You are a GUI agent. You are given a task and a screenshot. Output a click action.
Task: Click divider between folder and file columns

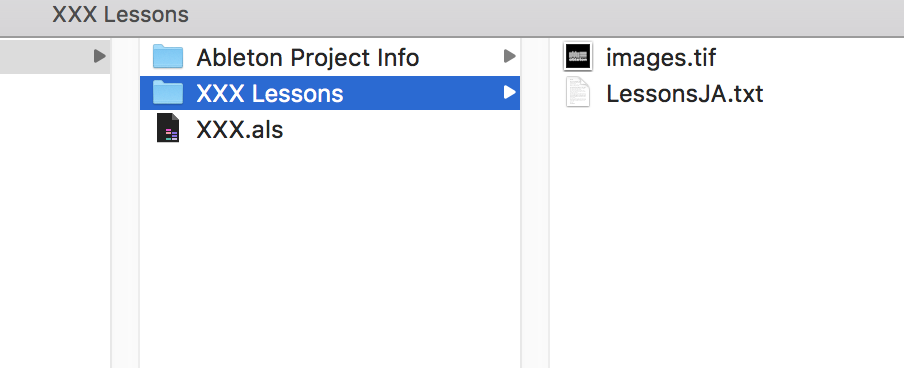click(x=535, y=203)
